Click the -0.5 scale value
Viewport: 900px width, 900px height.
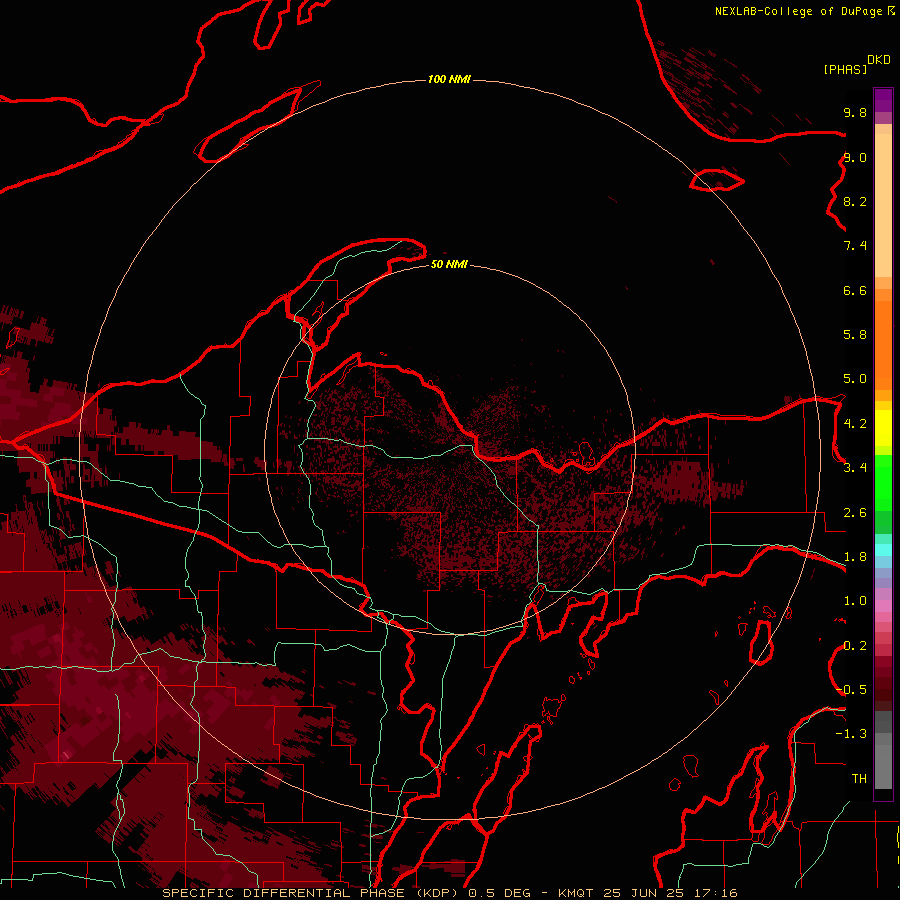[851, 690]
